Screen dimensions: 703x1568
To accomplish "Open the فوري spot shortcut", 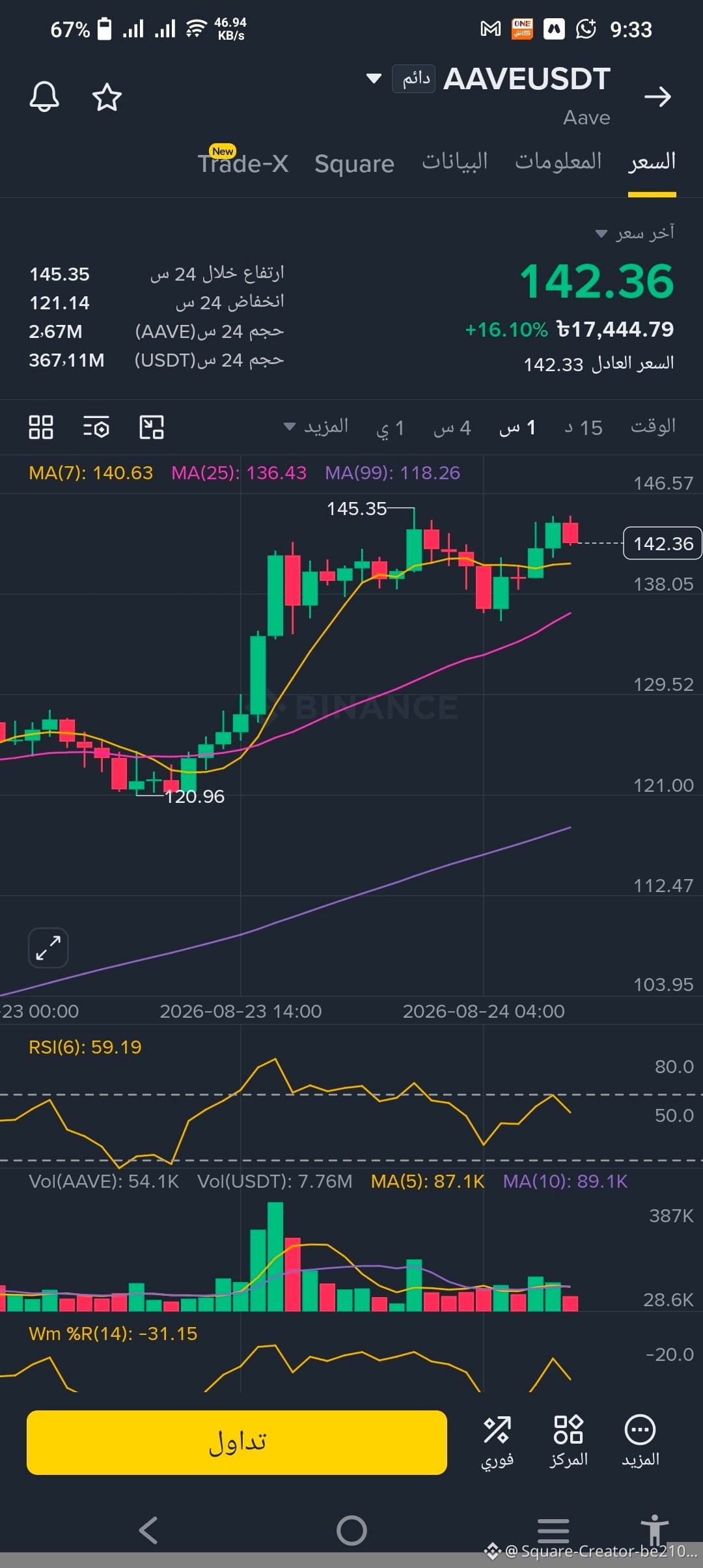I will 497,1442.
